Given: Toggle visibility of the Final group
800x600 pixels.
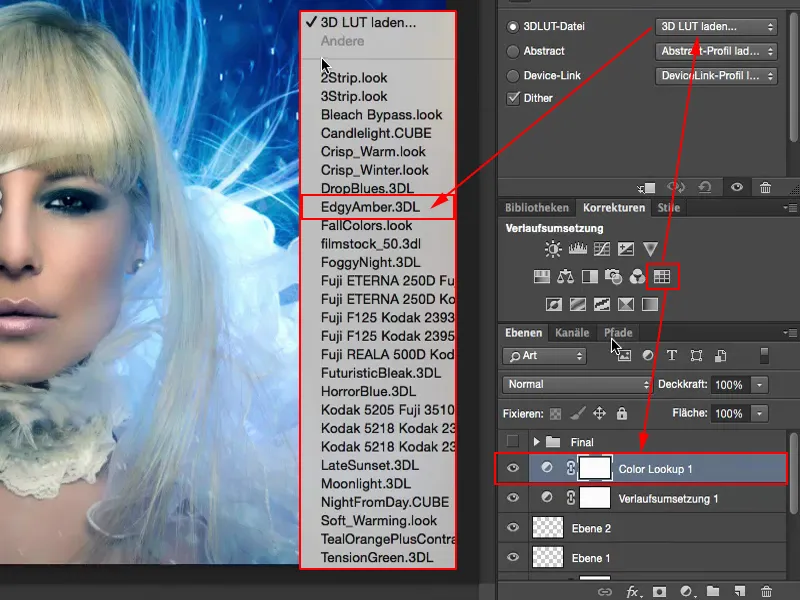Looking at the screenshot, I should [x=513, y=441].
